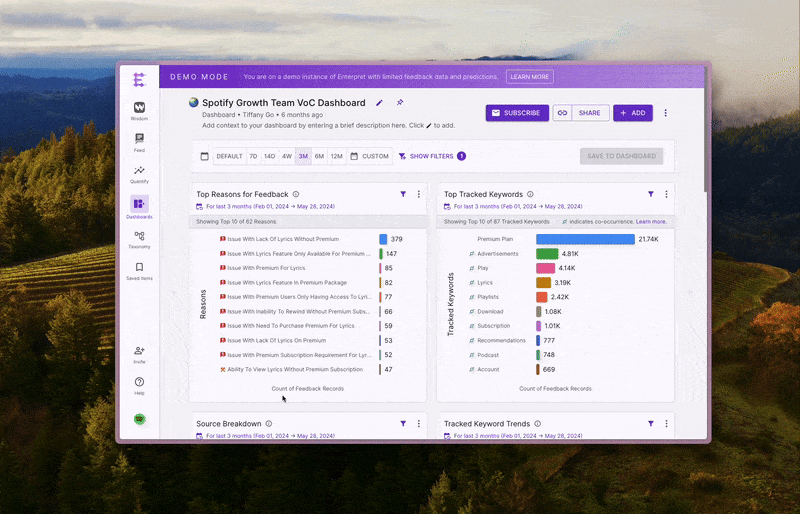Viewport: 800px width, 514px height.
Task: Click LEARN MORE in demo banner
Action: (x=530, y=77)
